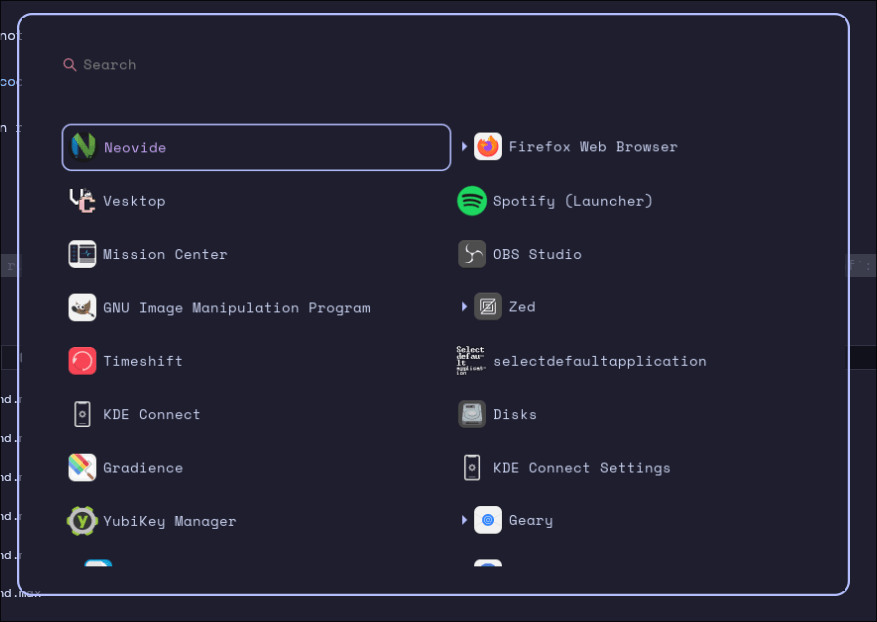Click the Timeshift icon

pos(82,361)
